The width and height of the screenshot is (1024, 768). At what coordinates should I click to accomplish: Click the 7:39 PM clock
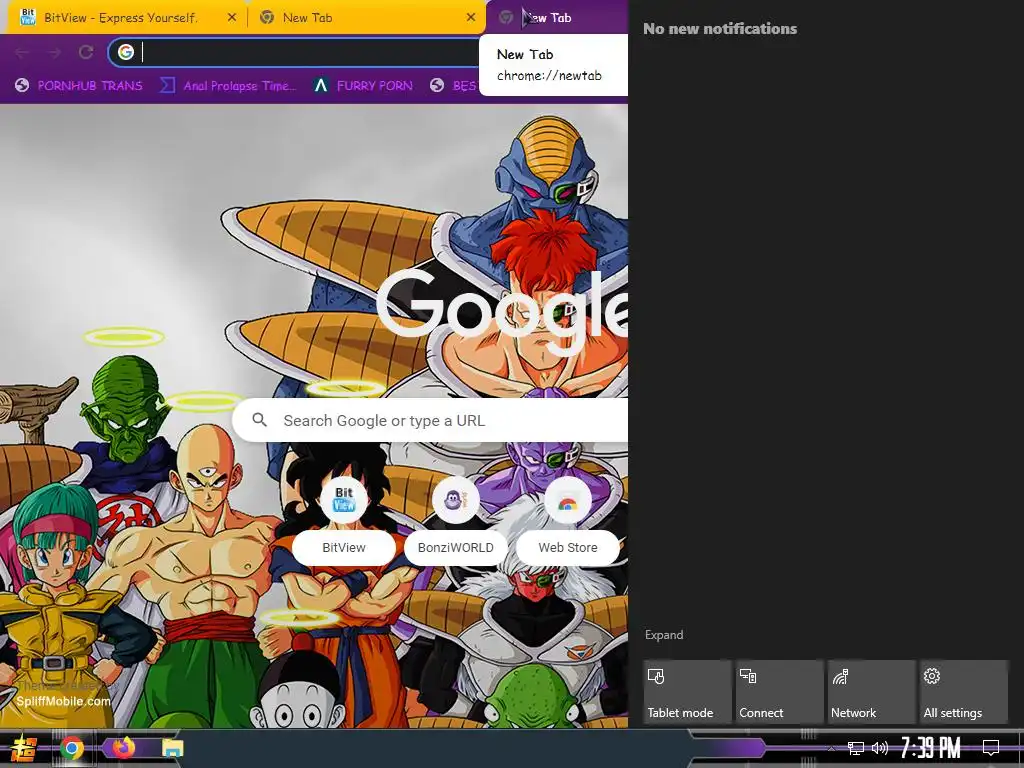tap(931, 748)
